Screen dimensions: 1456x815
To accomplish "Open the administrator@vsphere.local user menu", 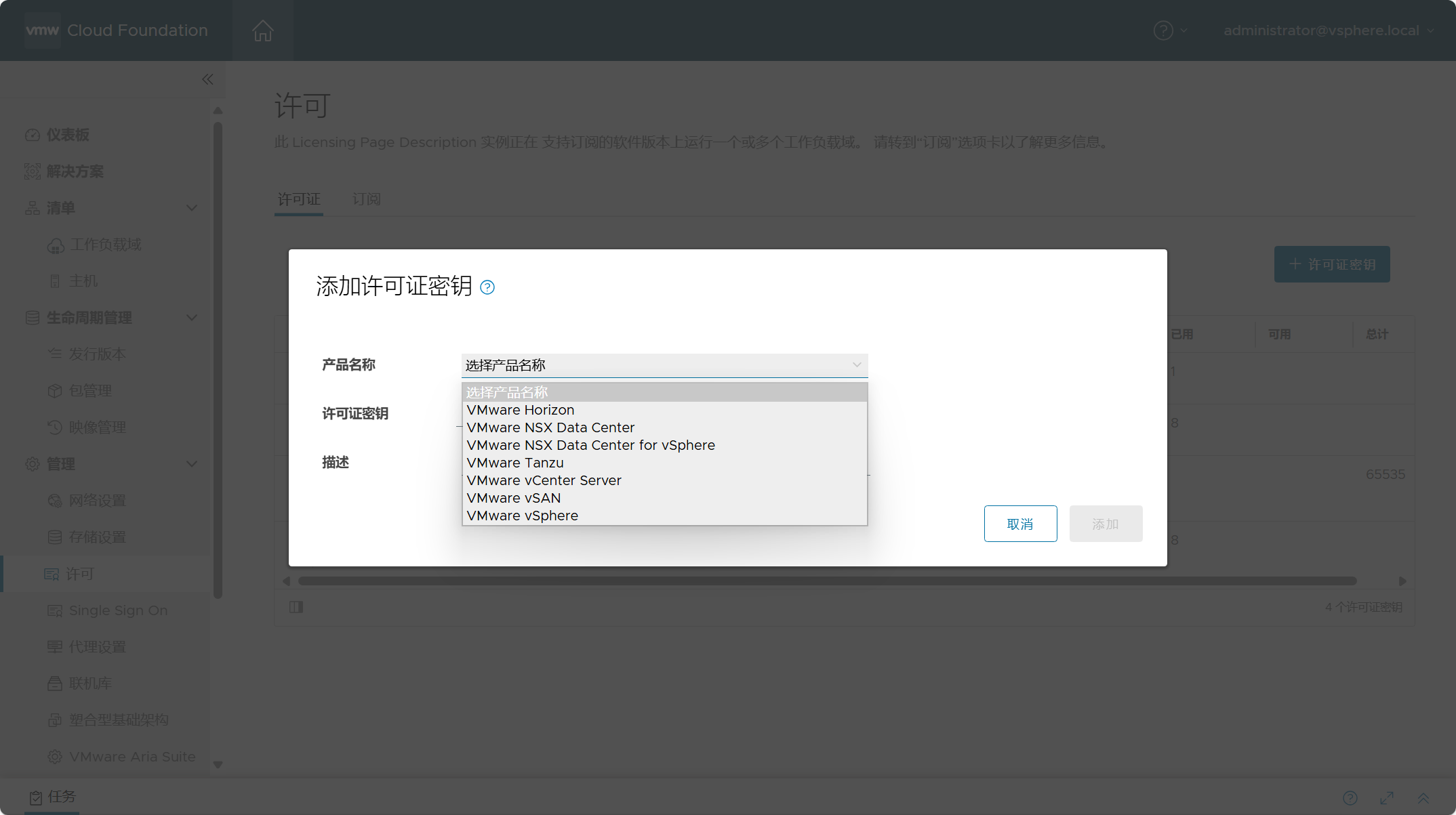I will [1329, 30].
